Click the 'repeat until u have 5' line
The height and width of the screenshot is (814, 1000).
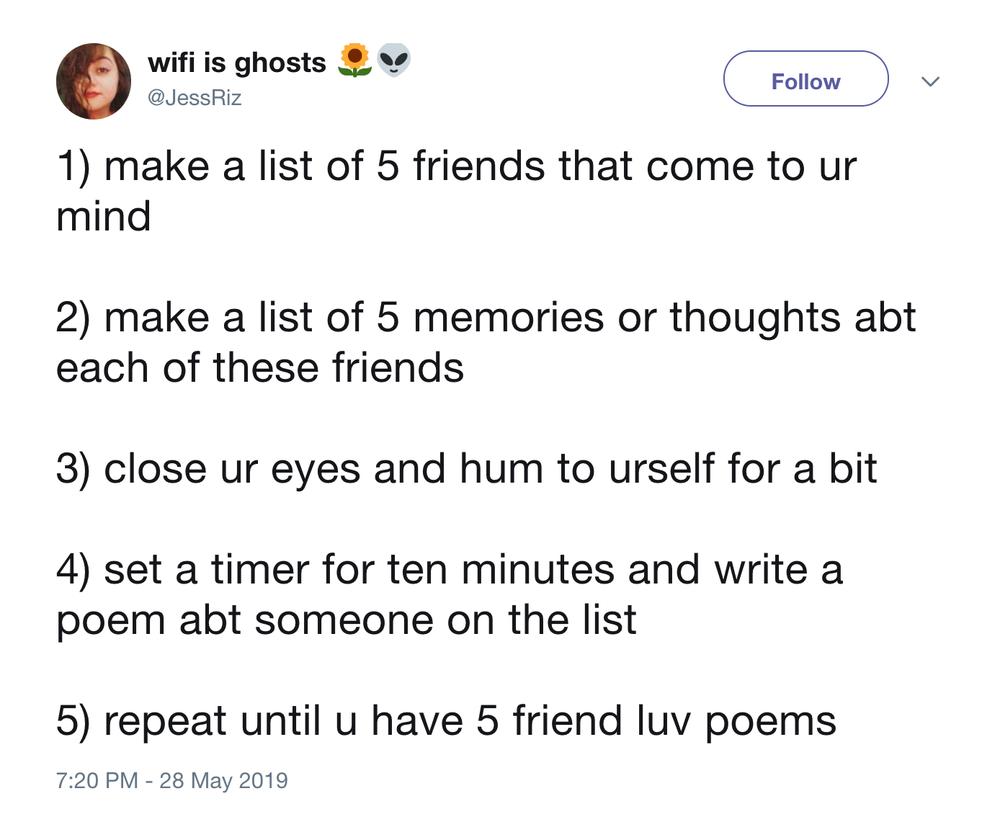point(446,720)
